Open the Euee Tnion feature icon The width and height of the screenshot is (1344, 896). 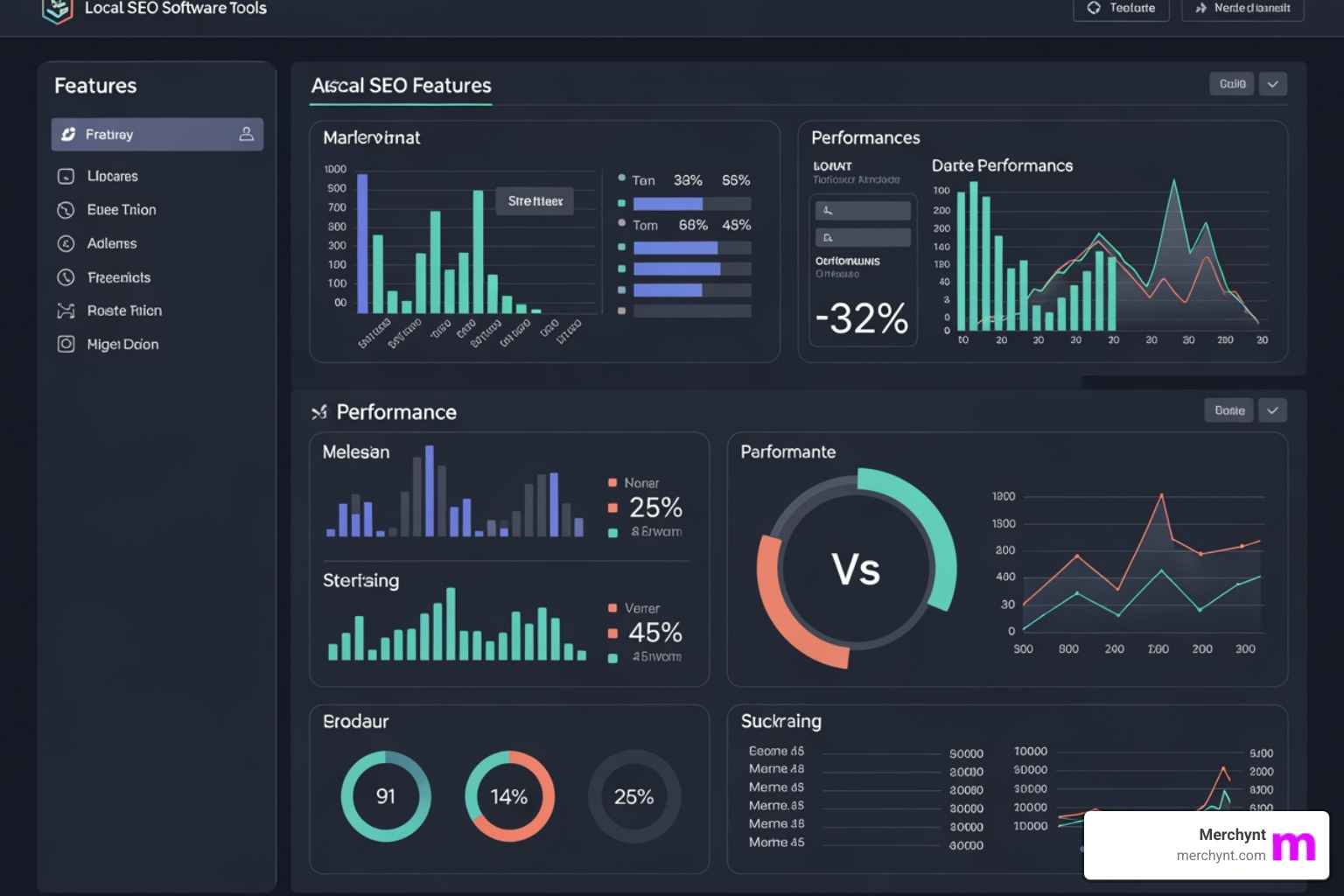point(66,210)
